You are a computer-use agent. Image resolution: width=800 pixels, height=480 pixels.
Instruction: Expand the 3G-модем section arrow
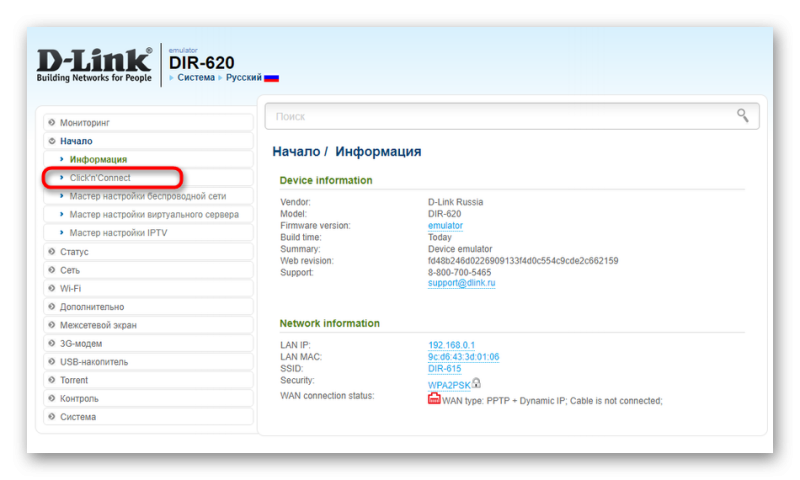(x=52, y=343)
